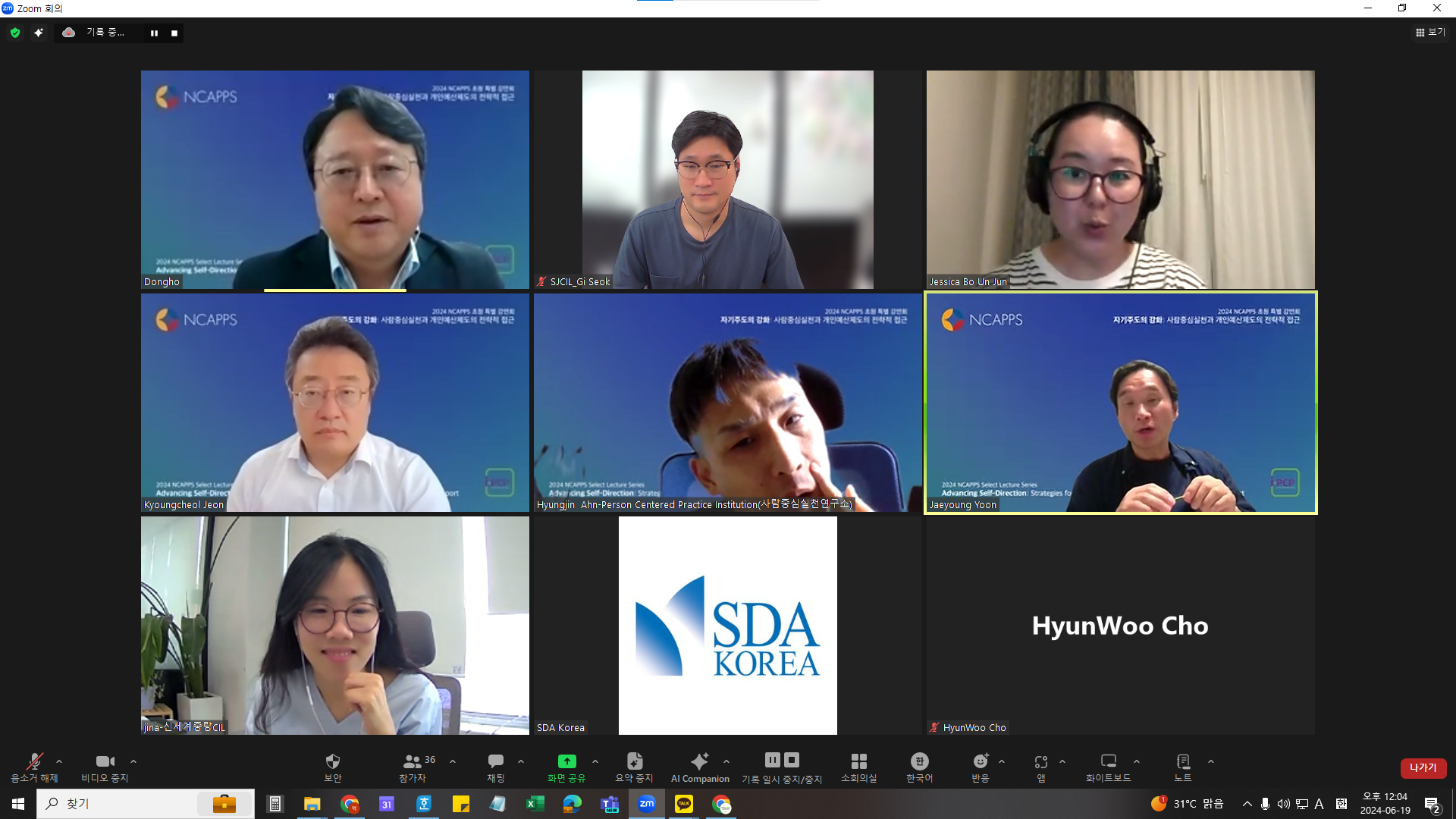Expand audio options arrow beside microphone
Viewport: 1456px width, 819px height.
[59, 761]
